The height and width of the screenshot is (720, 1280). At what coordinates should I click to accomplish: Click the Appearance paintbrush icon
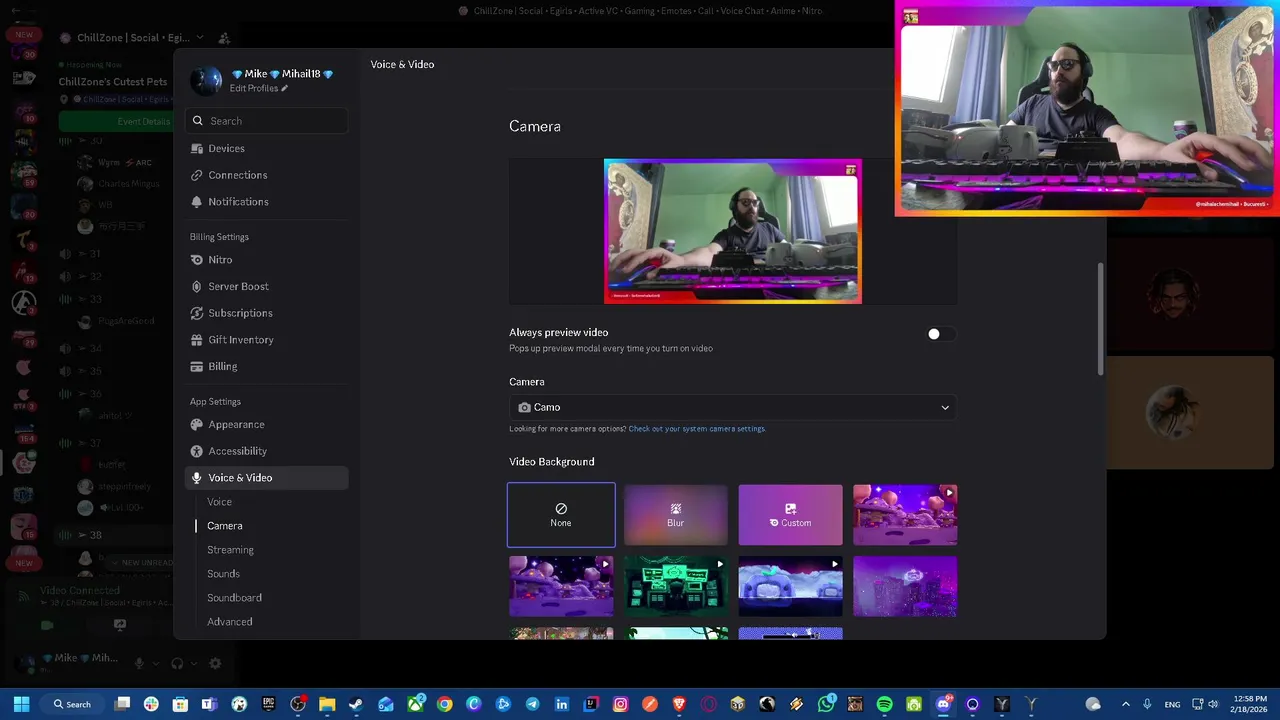[197, 424]
